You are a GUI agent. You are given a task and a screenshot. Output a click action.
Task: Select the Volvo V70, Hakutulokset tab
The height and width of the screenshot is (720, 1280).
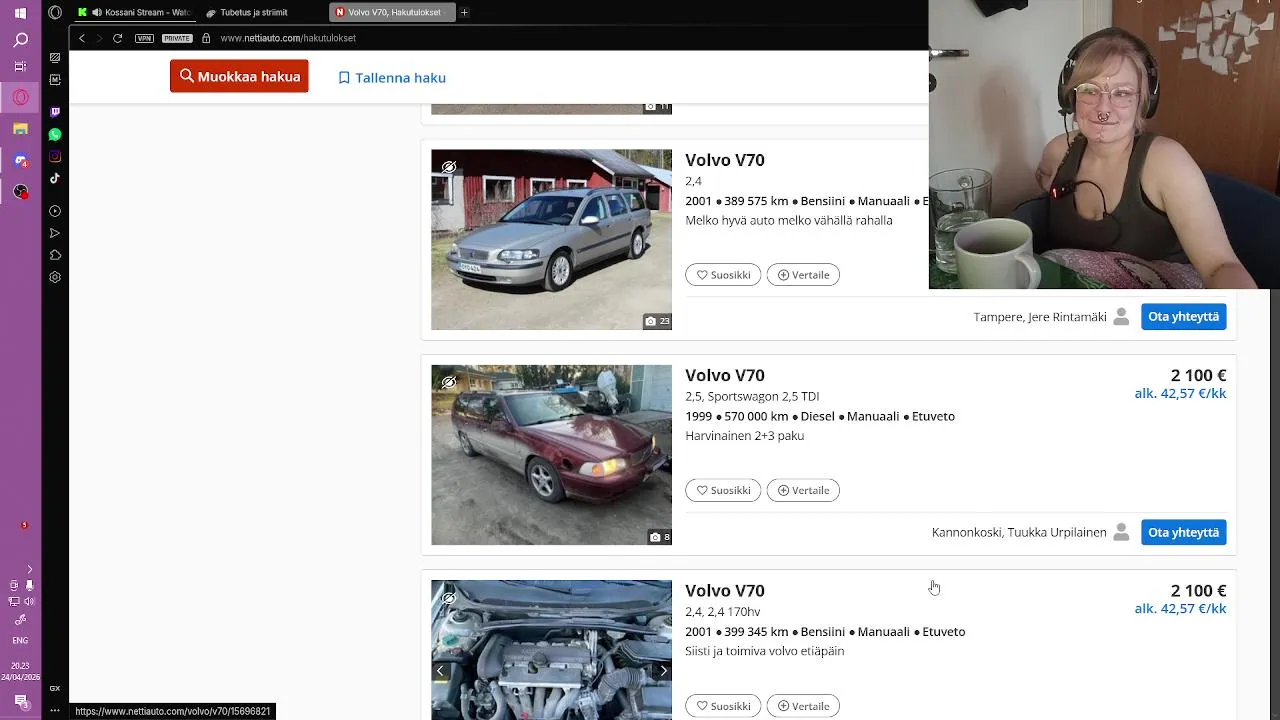point(393,12)
